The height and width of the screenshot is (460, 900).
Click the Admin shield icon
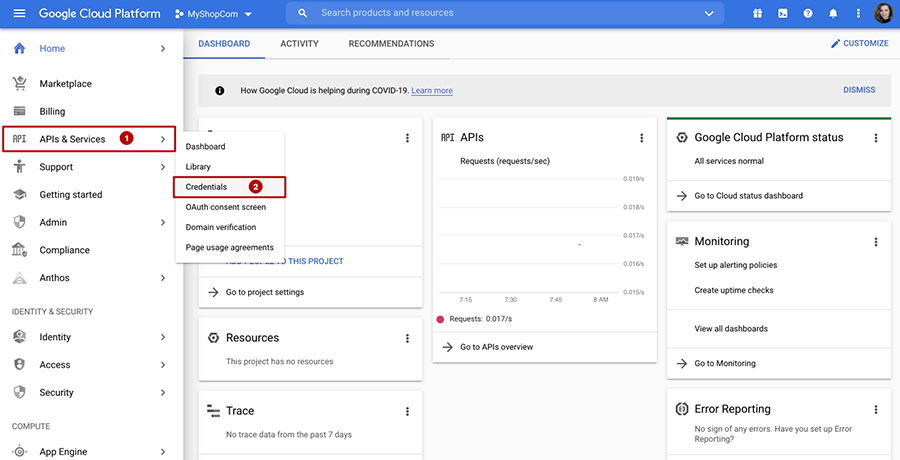(20, 222)
